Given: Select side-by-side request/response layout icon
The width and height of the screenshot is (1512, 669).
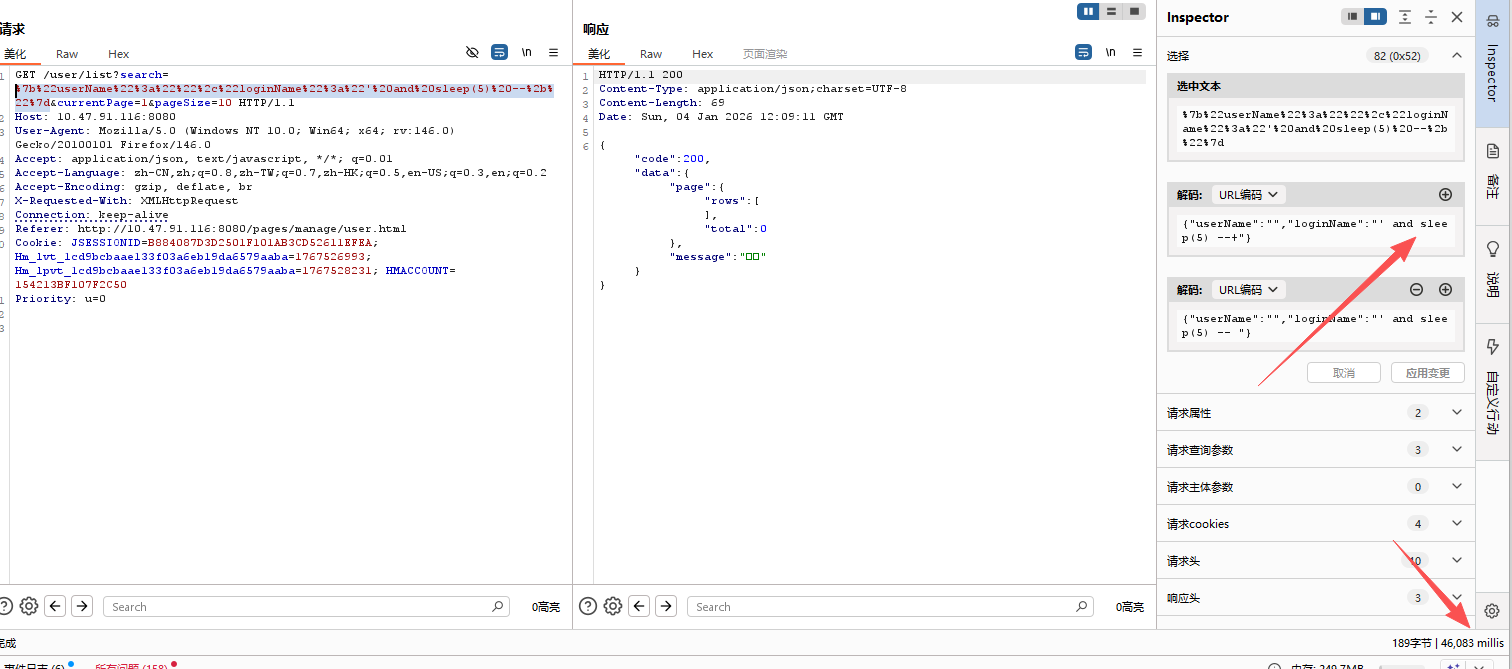Looking at the screenshot, I should [1088, 11].
